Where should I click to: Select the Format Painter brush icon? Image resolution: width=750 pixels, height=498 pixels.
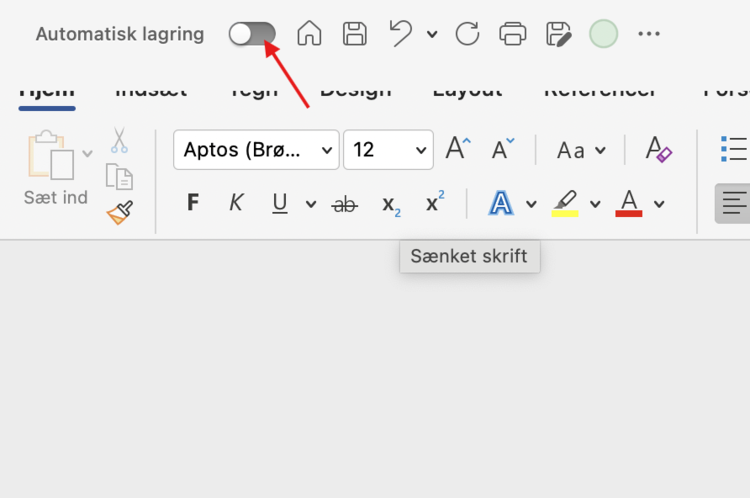(120, 212)
